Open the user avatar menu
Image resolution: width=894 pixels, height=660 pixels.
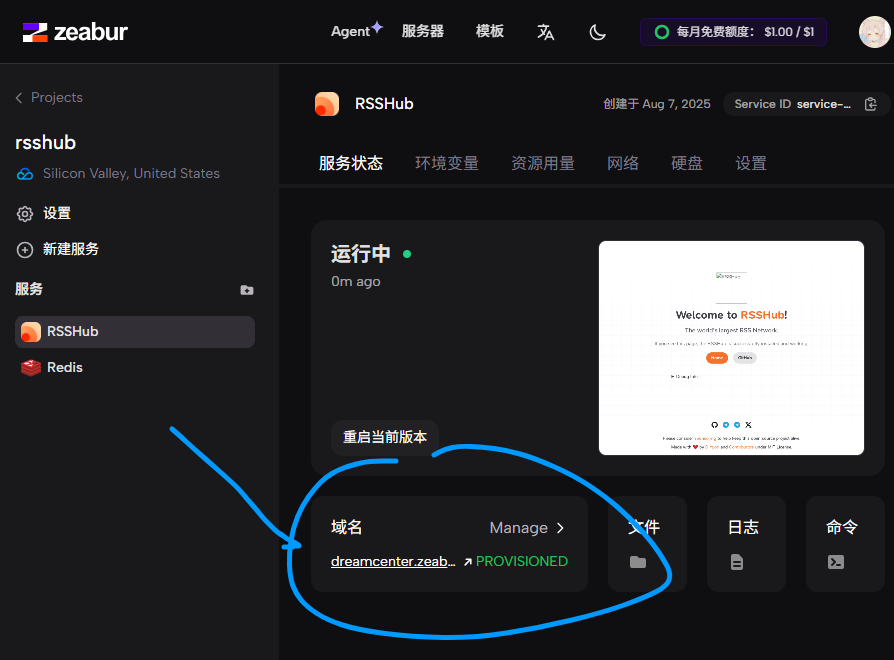pos(874,32)
